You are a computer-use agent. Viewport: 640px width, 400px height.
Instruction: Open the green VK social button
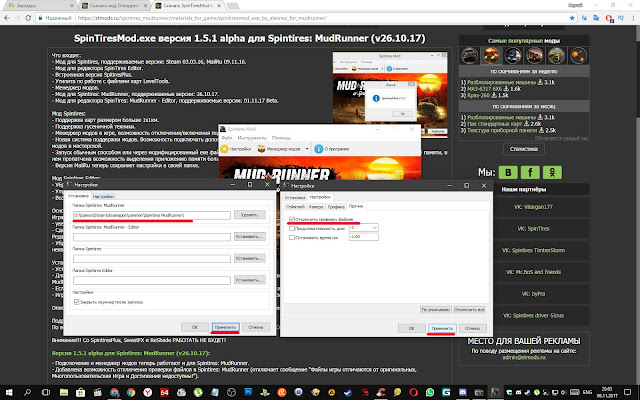(508, 172)
